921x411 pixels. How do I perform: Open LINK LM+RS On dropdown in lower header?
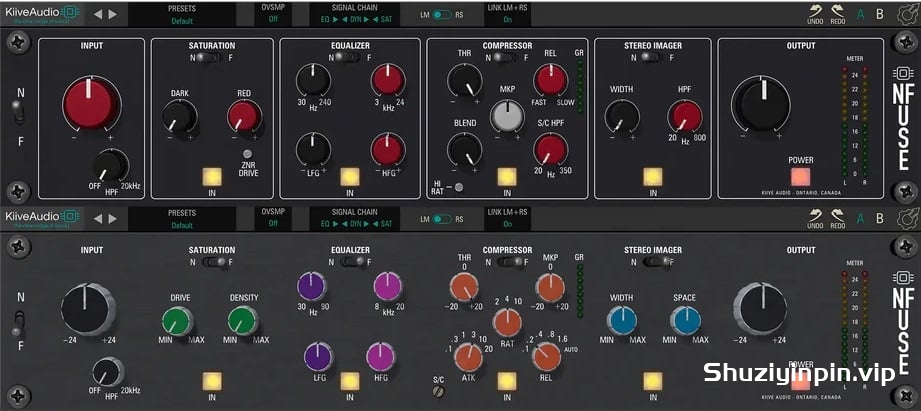[507, 218]
